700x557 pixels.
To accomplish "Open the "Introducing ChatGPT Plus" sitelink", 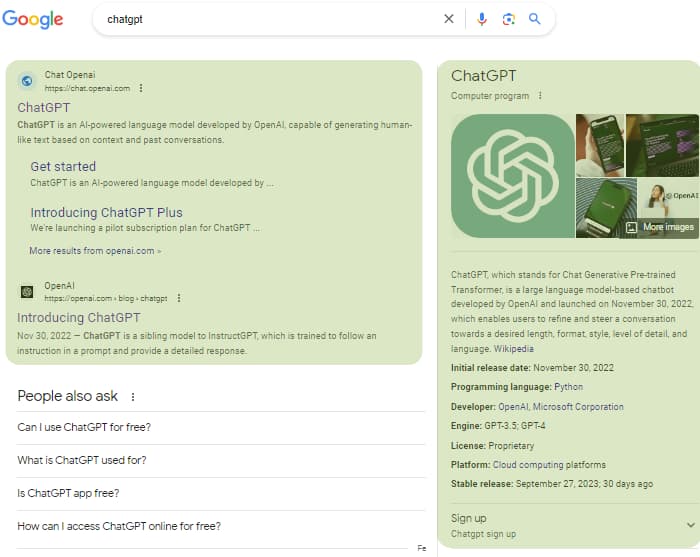I will coord(106,212).
